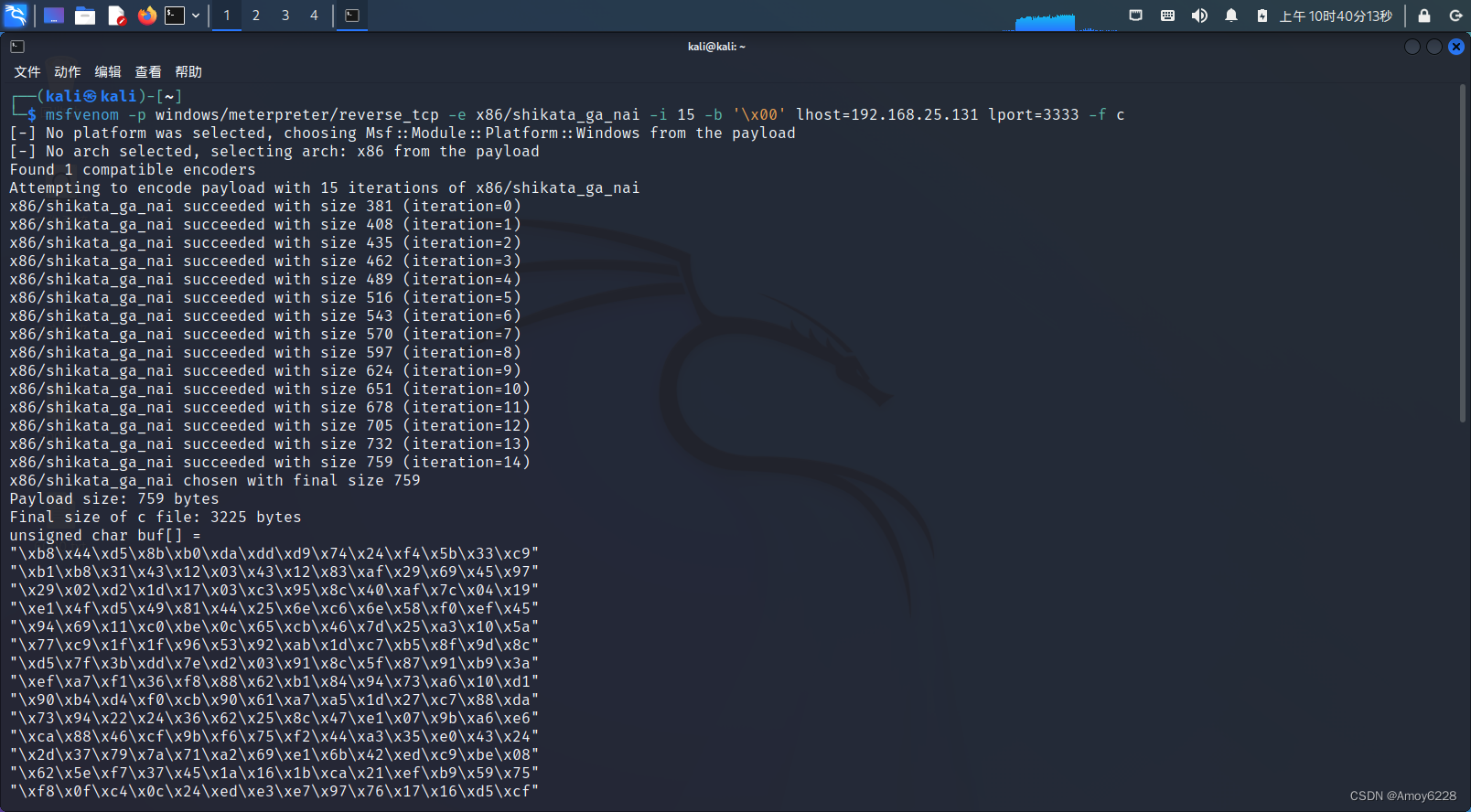Switch to workspace 1
The width and height of the screenshot is (1471, 812).
tap(227, 16)
